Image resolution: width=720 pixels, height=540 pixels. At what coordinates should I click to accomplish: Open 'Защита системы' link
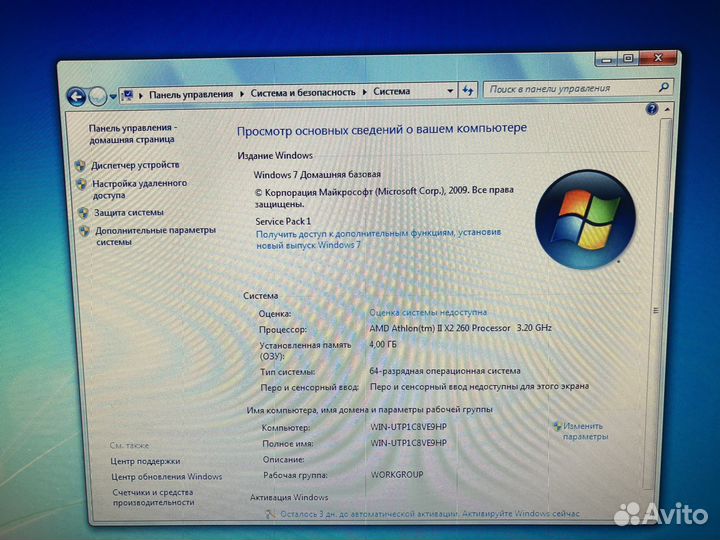point(129,213)
